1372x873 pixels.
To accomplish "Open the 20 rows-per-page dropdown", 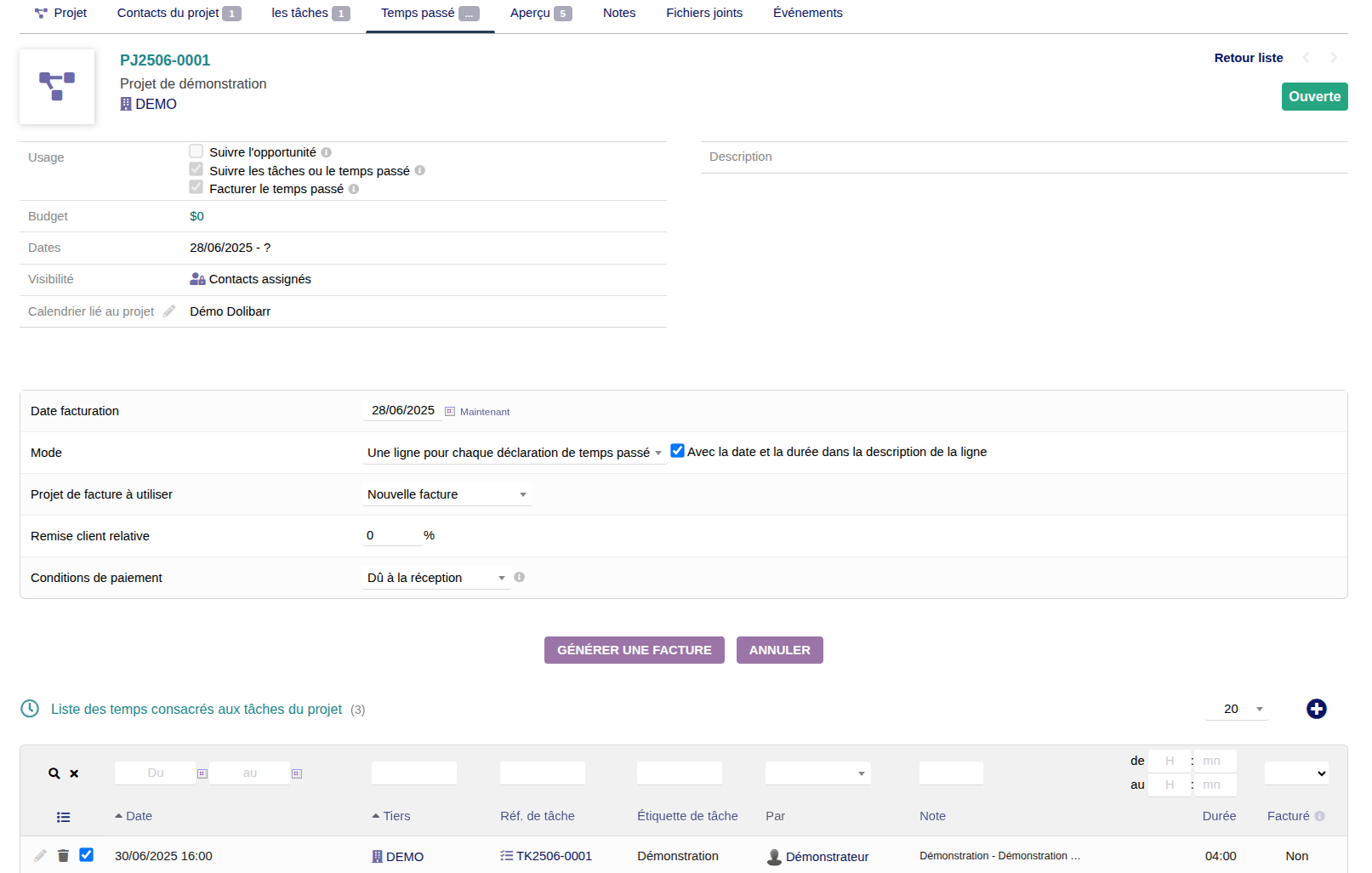I will [1237, 709].
